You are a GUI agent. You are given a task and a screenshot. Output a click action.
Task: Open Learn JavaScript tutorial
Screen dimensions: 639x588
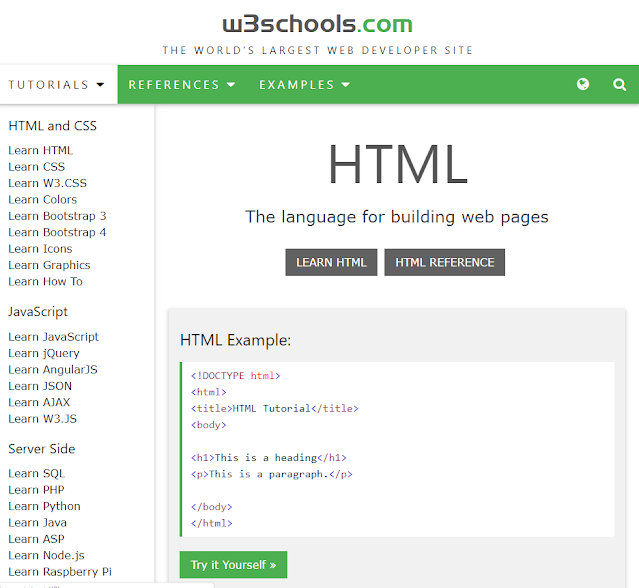click(x=53, y=337)
